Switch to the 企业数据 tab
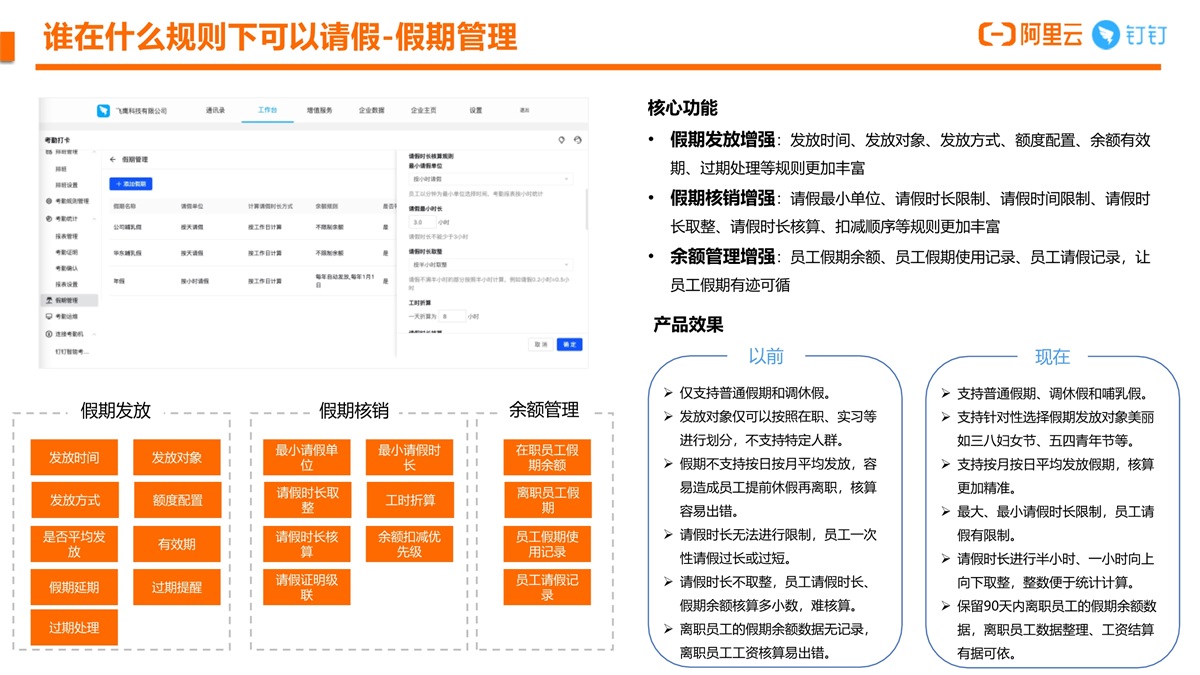 (371, 110)
